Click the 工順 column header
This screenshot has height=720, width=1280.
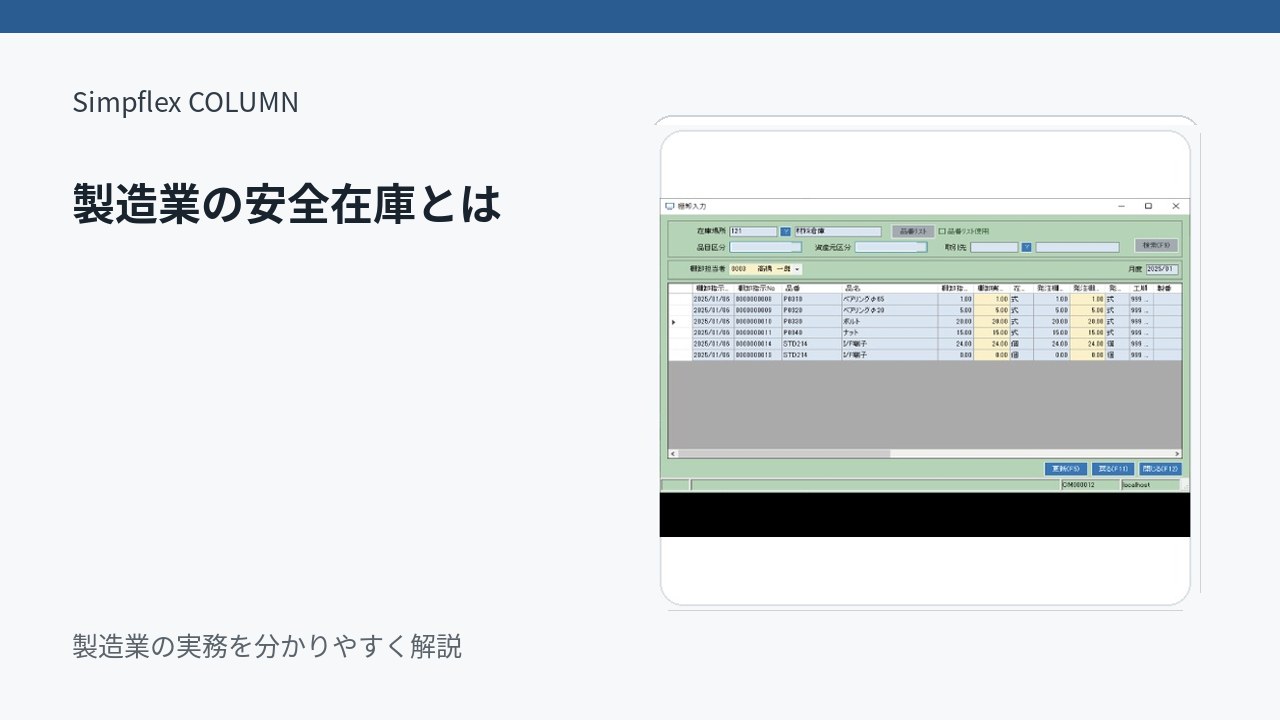tap(1141, 288)
